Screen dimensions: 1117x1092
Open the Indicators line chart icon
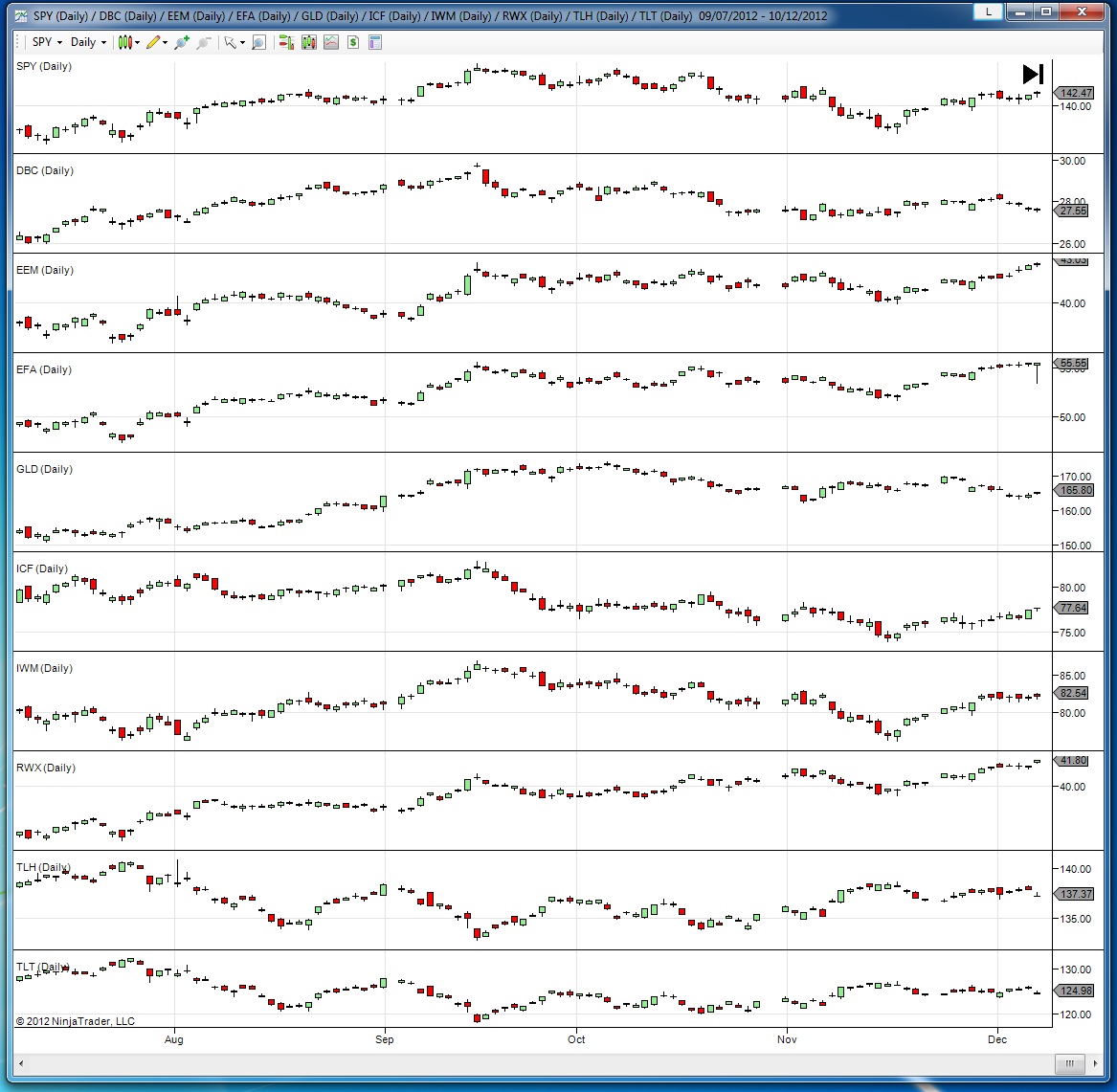point(330,43)
